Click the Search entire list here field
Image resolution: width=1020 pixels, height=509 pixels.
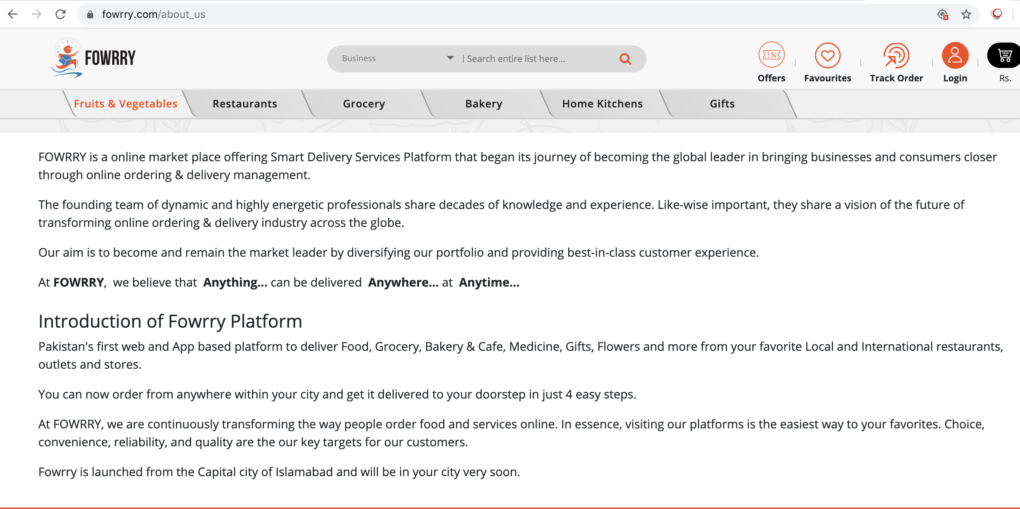537,59
